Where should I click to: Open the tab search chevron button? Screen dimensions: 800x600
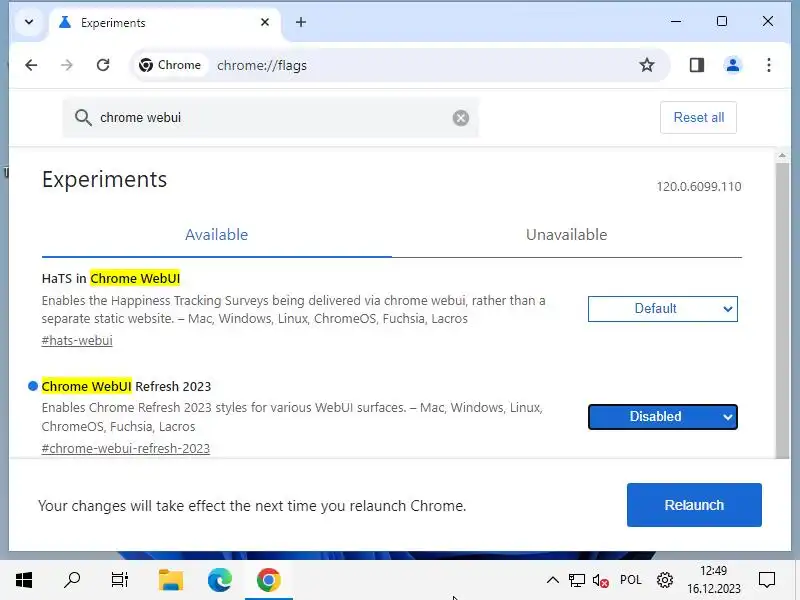point(29,22)
